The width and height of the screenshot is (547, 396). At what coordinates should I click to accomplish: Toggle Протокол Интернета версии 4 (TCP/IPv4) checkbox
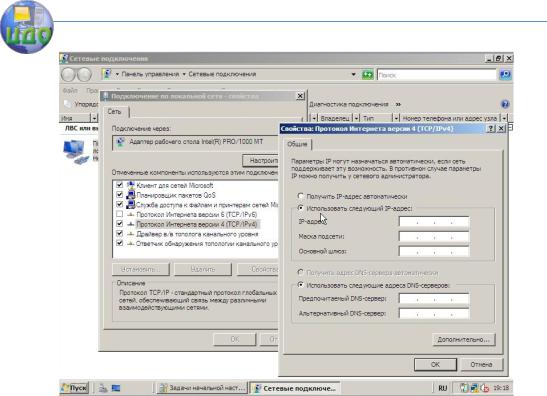coord(120,224)
